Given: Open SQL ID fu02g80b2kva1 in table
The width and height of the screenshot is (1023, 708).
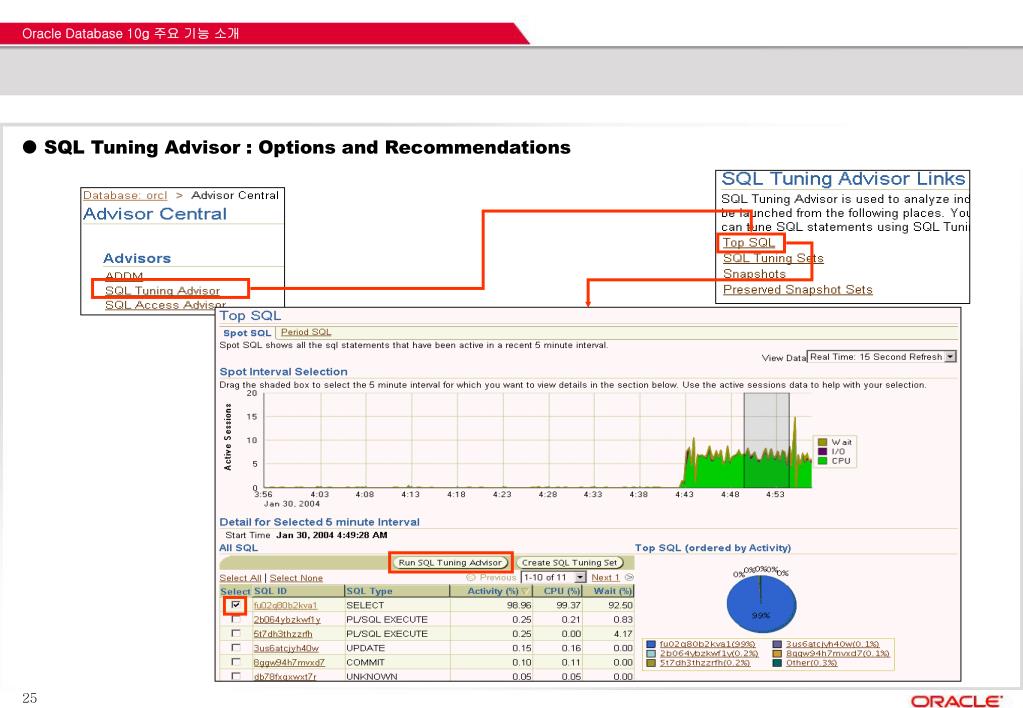Looking at the screenshot, I should pos(285,606).
